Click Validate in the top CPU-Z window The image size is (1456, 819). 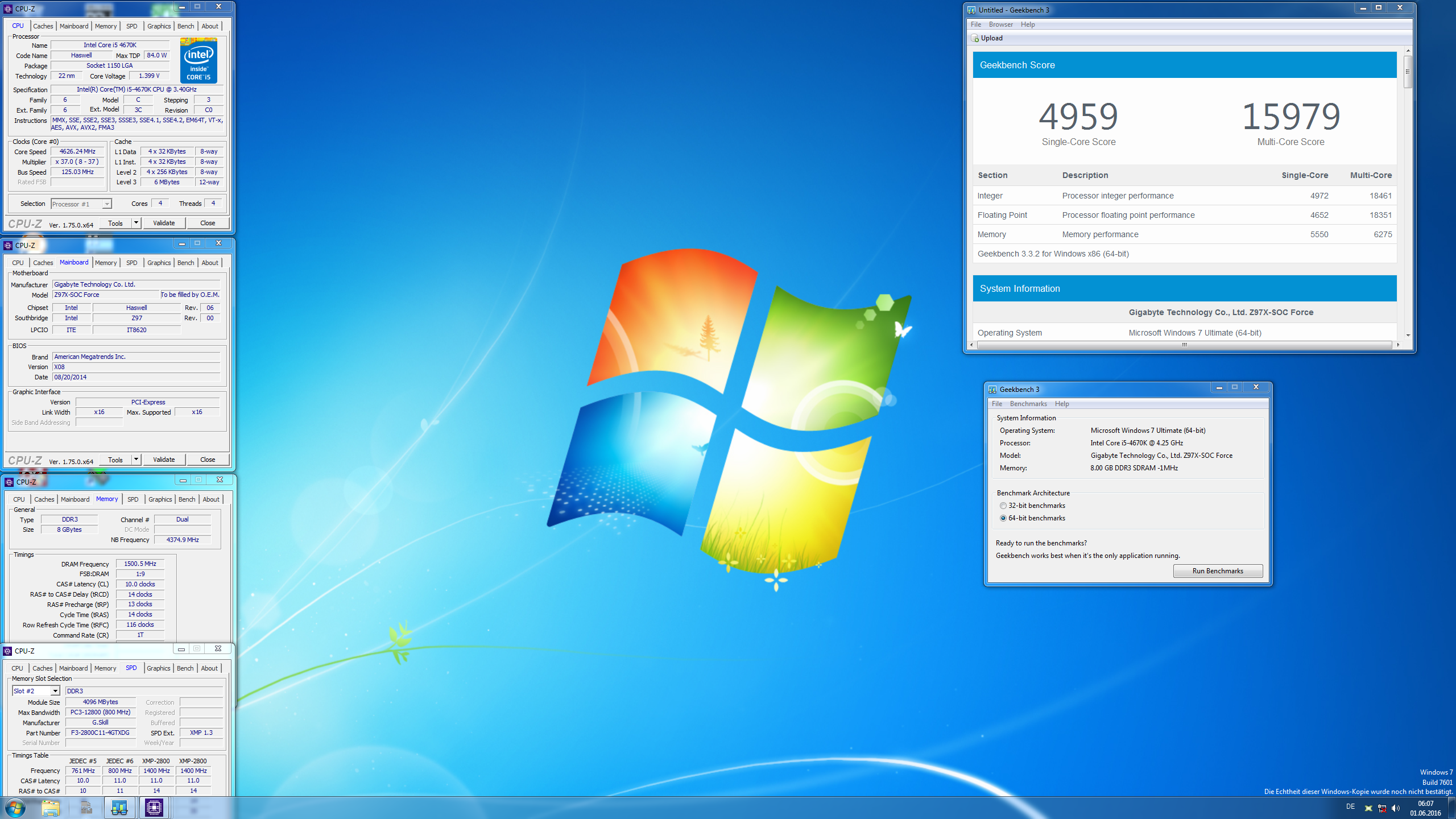pyautogui.click(x=164, y=223)
